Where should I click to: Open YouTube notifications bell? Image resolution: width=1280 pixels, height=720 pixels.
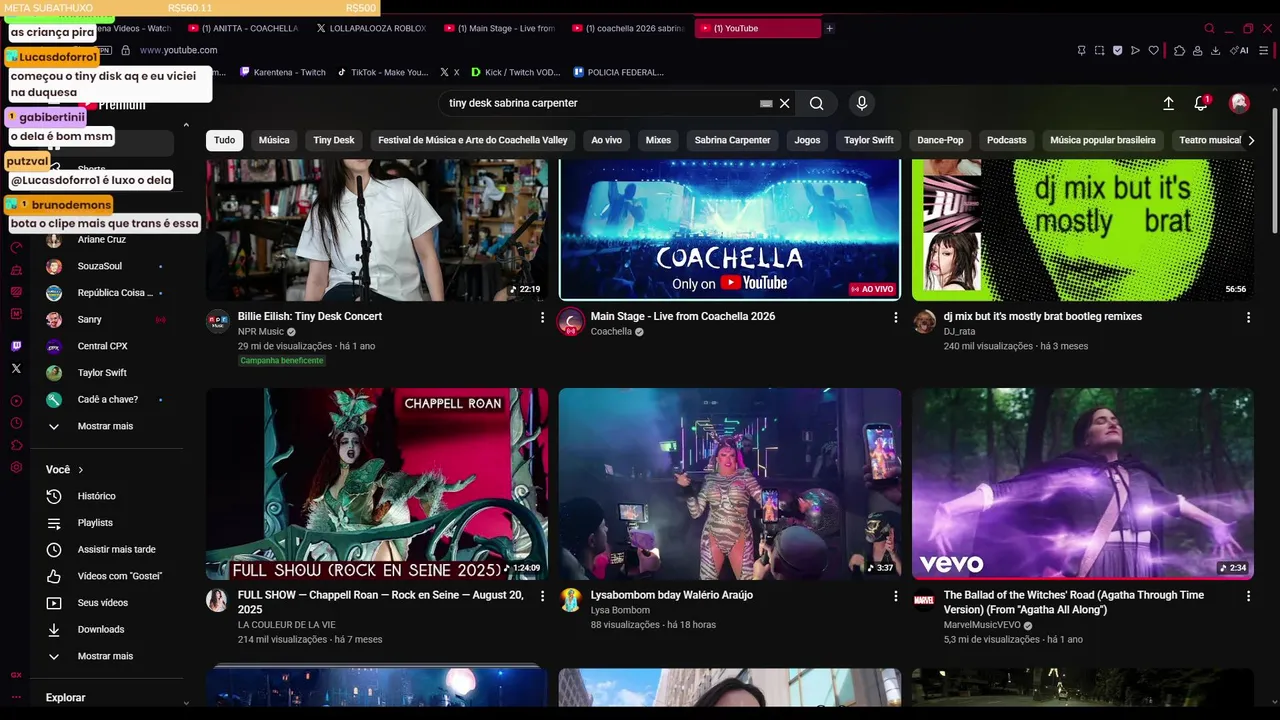pos(1201,103)
